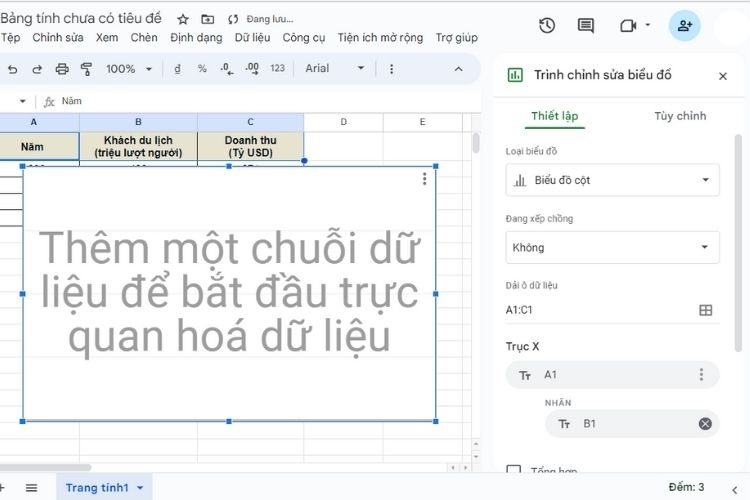Toggle the Tổng hợp checkbox

pyautogui.click(x=514, y=469)
